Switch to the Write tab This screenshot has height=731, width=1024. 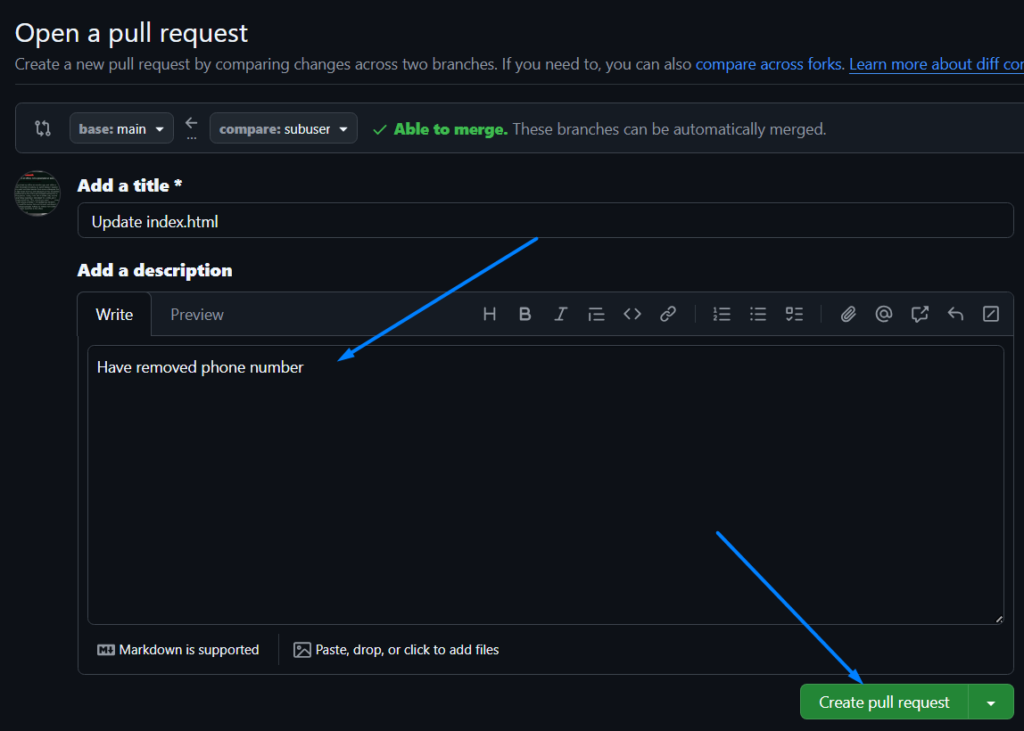pyautogui.click(x=114, y=314)
